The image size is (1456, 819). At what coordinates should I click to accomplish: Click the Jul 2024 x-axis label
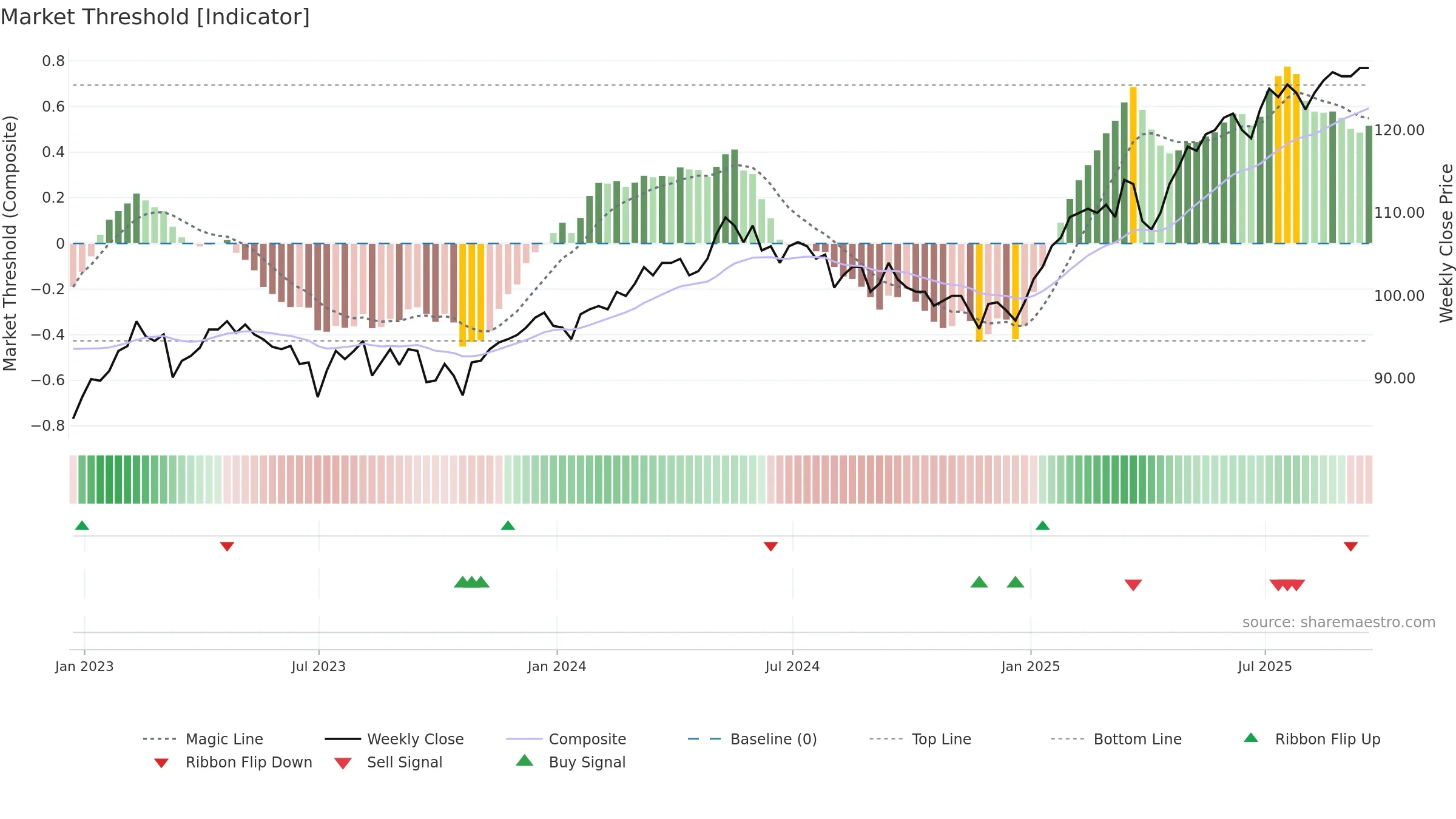(x=792, y=666)
